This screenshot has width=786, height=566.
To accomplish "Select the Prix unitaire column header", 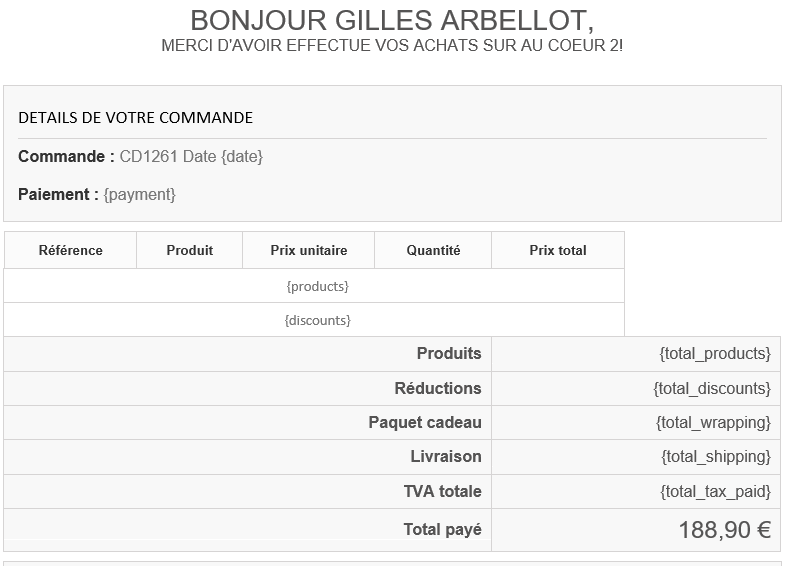I will coord(308,250).
